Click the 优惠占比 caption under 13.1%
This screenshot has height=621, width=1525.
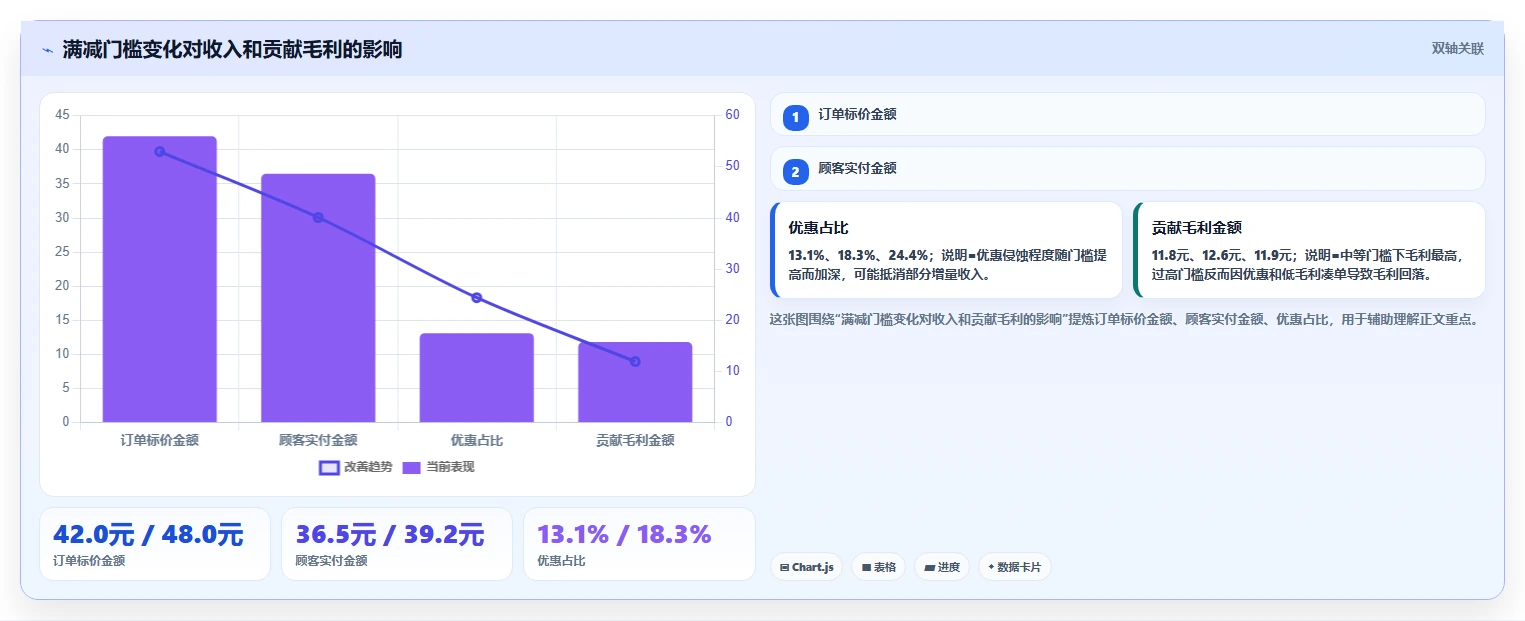[x=561, y=561]
